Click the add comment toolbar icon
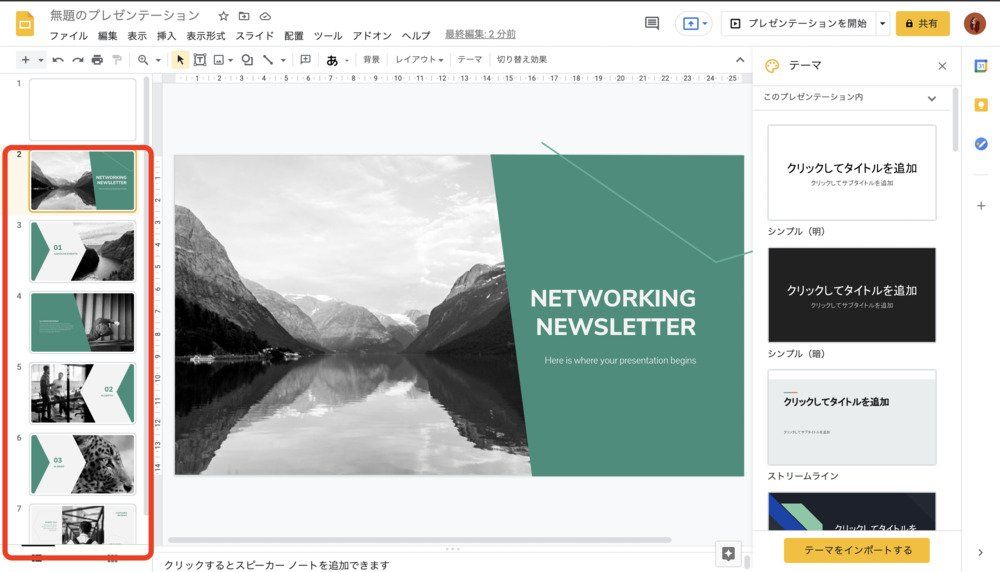The width and height of the screenshot is (1000, 572). click(305, 60)
